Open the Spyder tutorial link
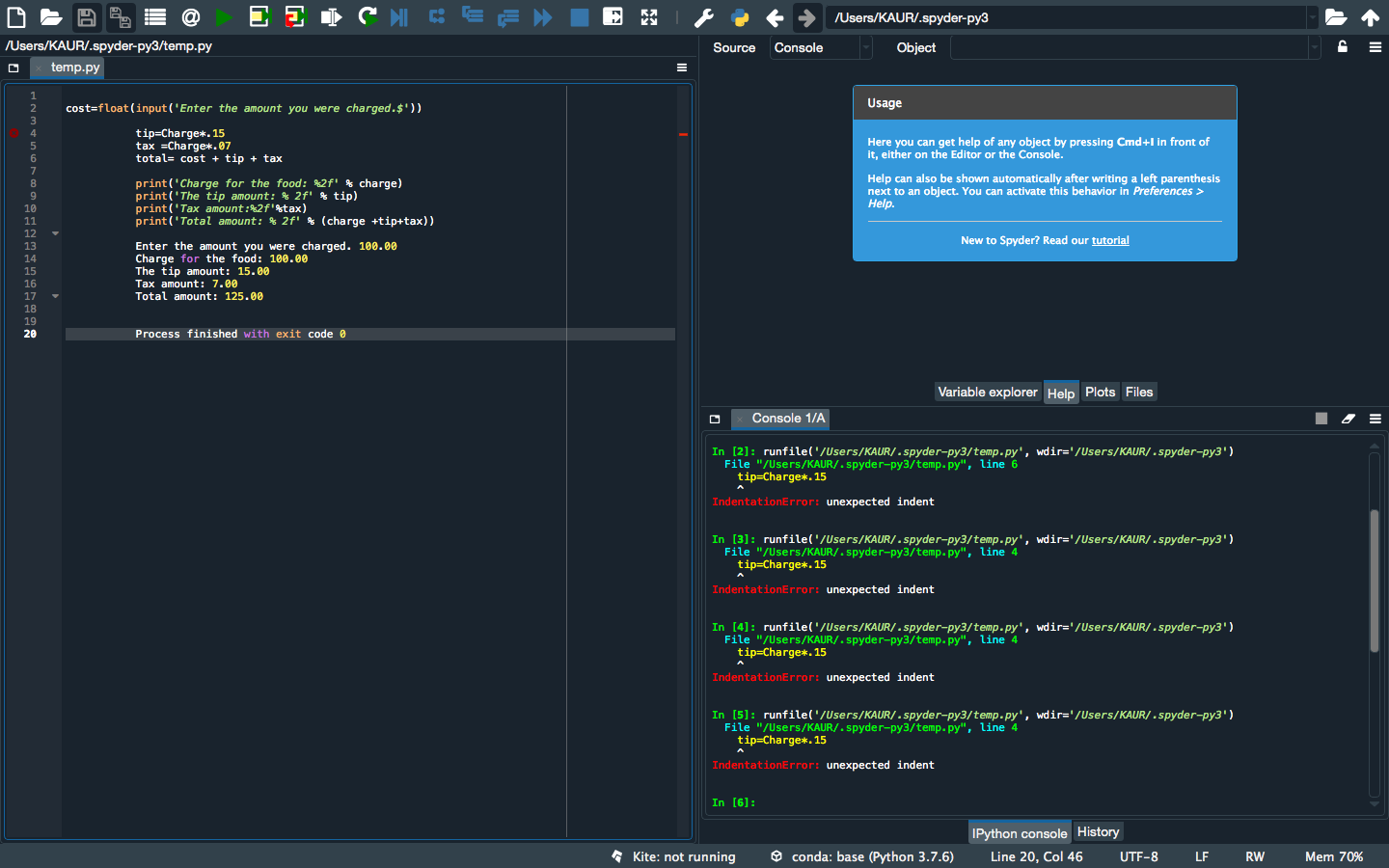Screen dimensions: 1389x868 pyautogui.click(x=1110, y=240)
